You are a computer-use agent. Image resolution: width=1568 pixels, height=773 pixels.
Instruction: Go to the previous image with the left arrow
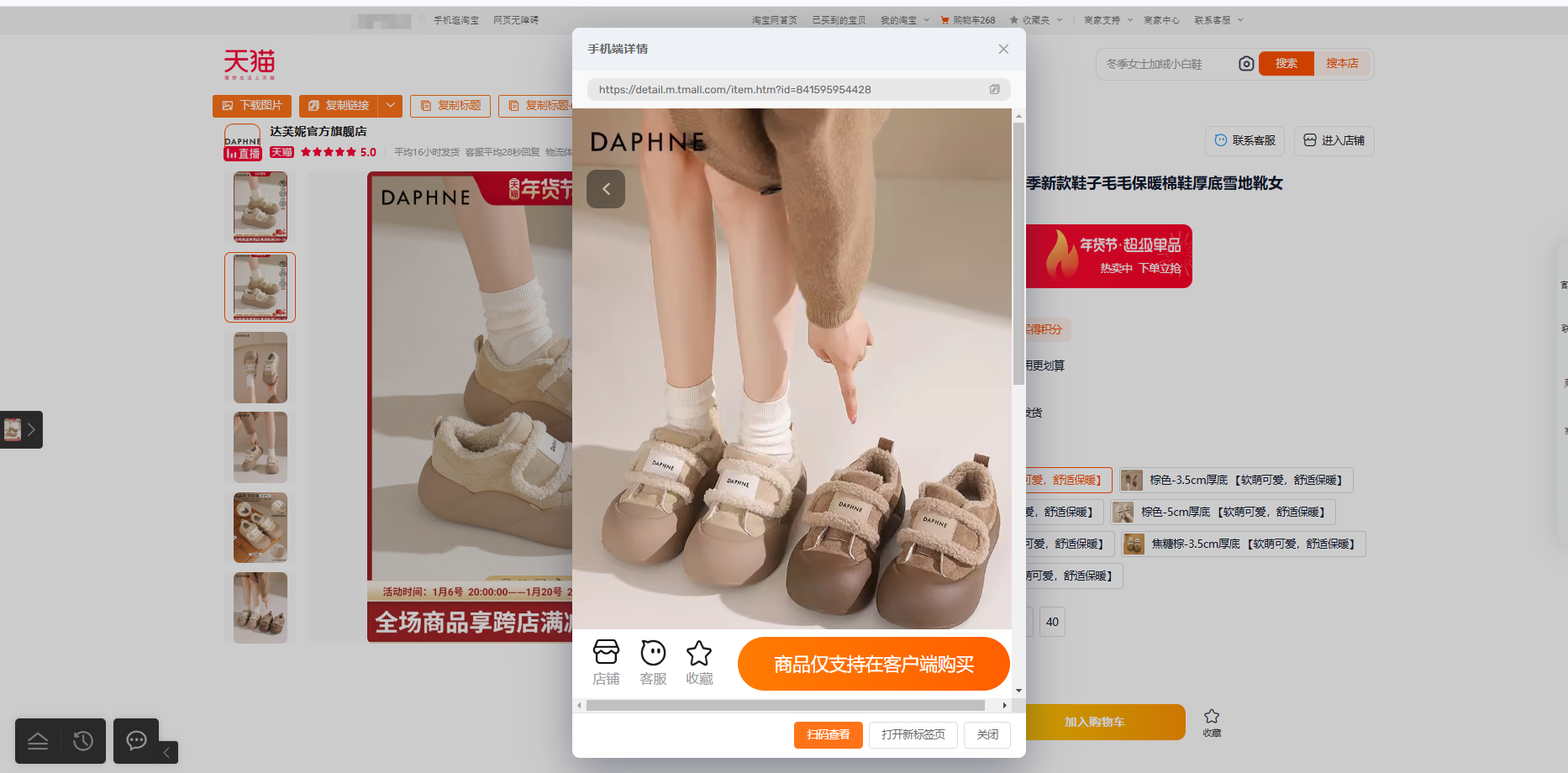606,189
